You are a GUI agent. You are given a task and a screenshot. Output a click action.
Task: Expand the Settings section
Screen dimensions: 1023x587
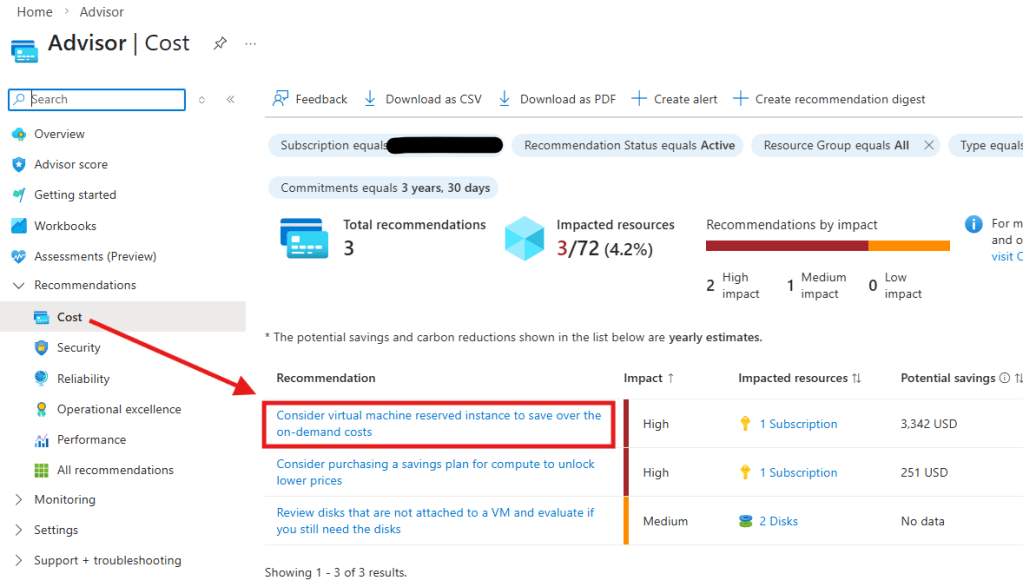(x=18, y=530)
